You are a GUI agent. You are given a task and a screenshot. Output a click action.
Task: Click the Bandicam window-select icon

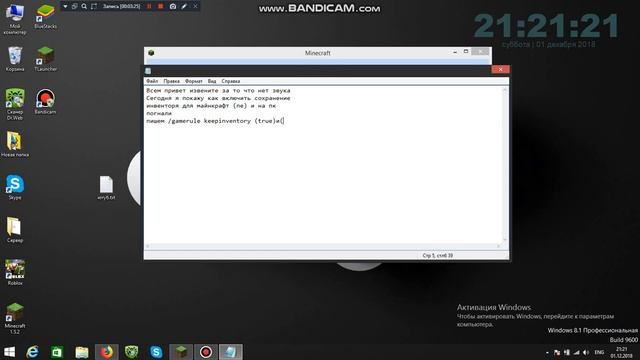pyautogui.click(x=74, y=6)
